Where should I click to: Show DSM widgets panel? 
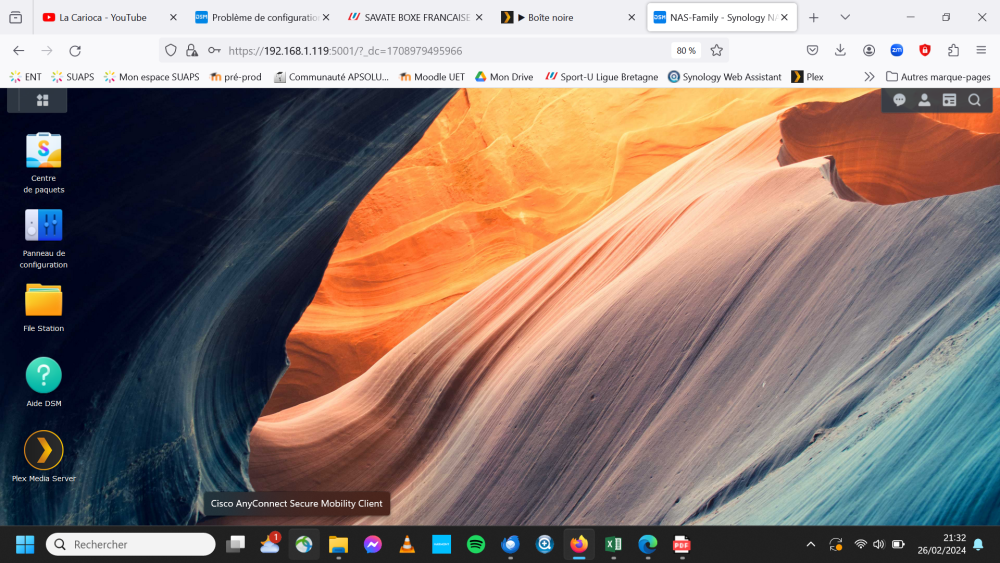coord(949,100)
